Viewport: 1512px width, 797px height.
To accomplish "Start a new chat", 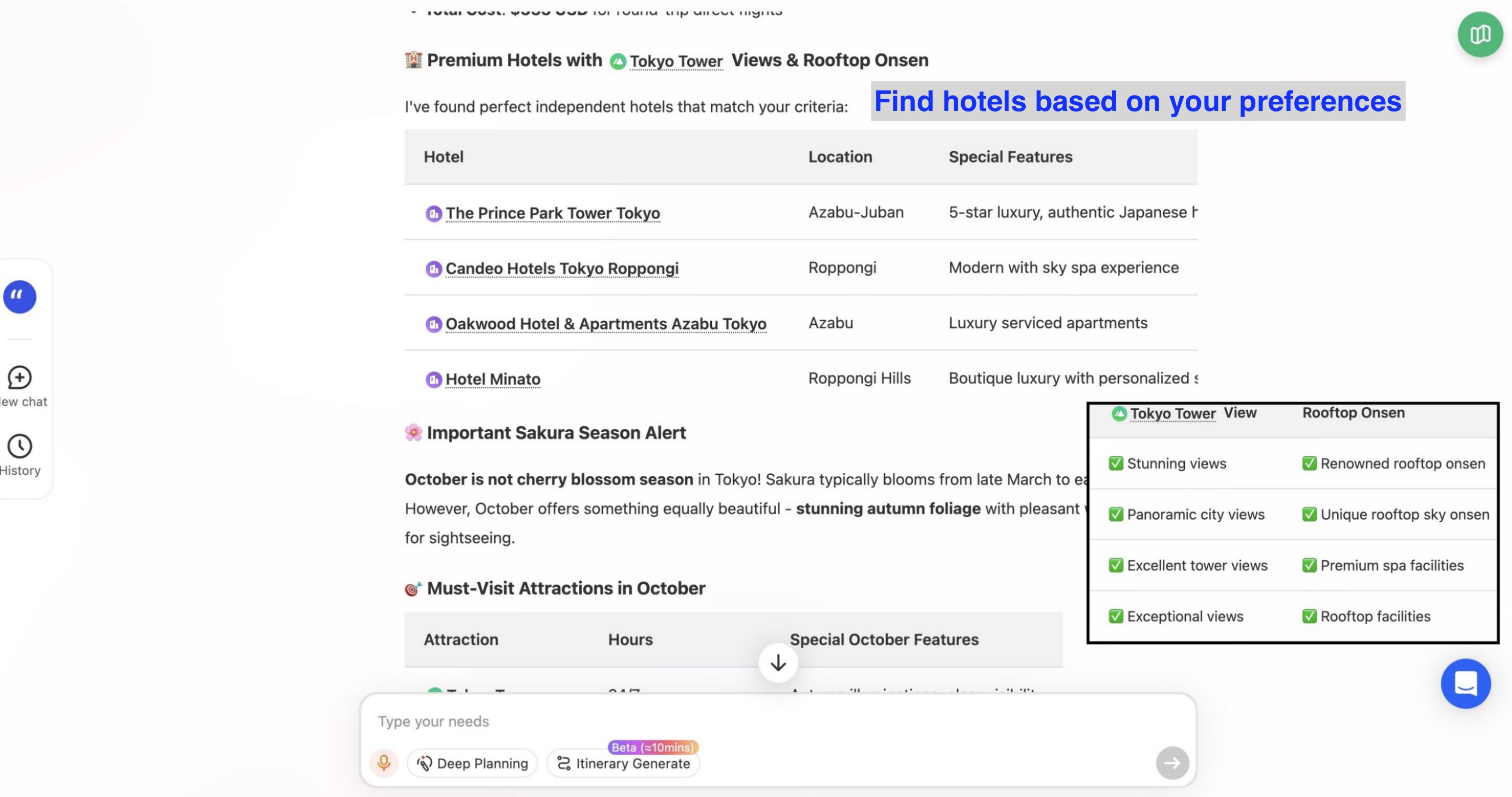I will [21, 386].
